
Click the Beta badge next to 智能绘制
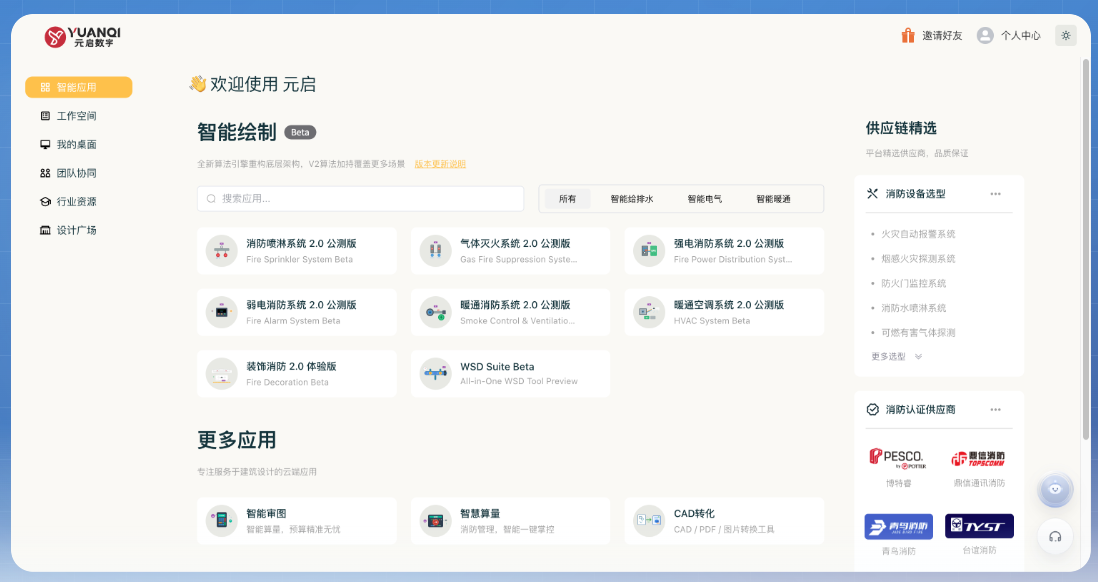click(x=300, y=132)
